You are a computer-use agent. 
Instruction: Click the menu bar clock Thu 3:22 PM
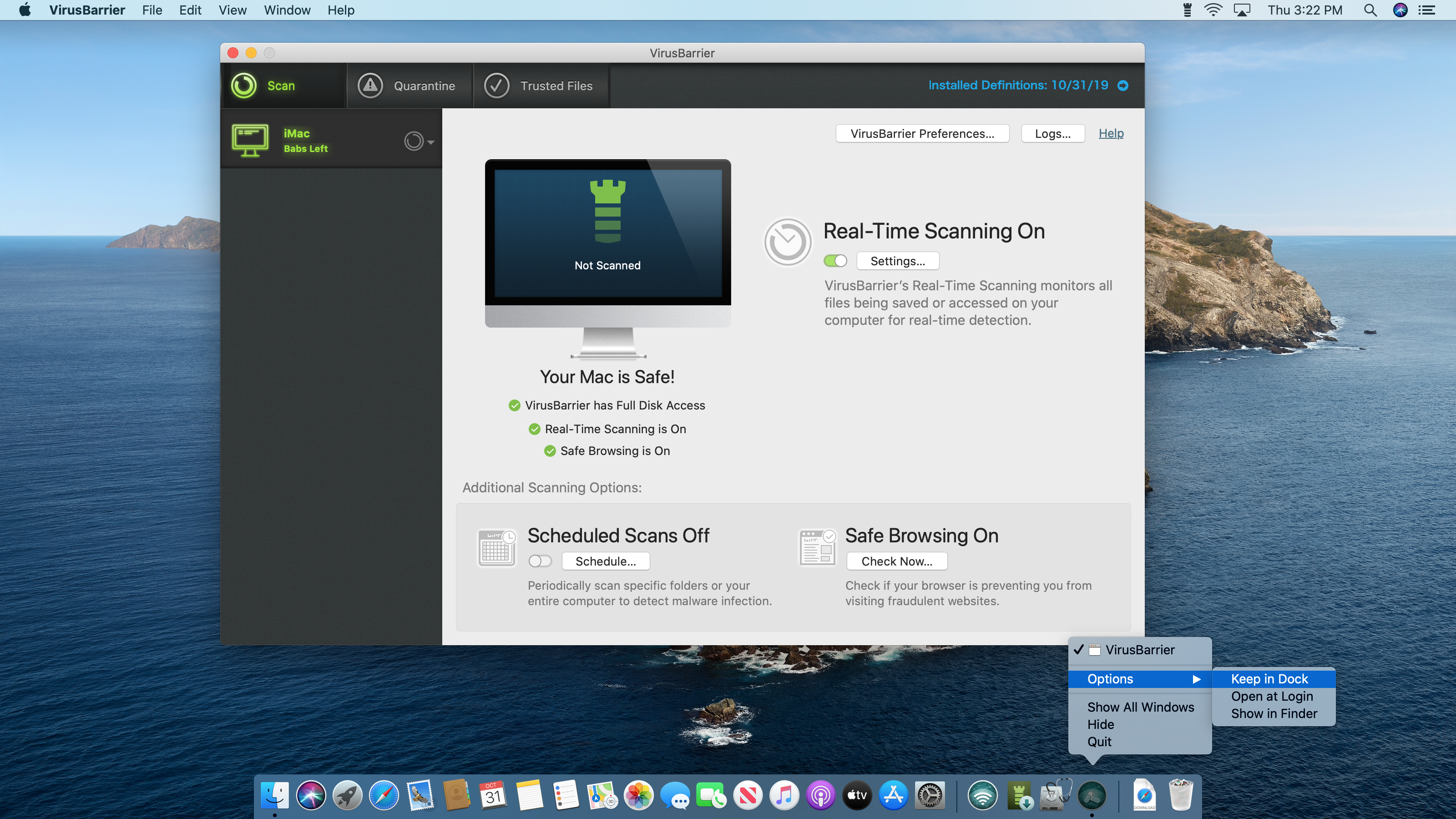(x=1304, y=10)
